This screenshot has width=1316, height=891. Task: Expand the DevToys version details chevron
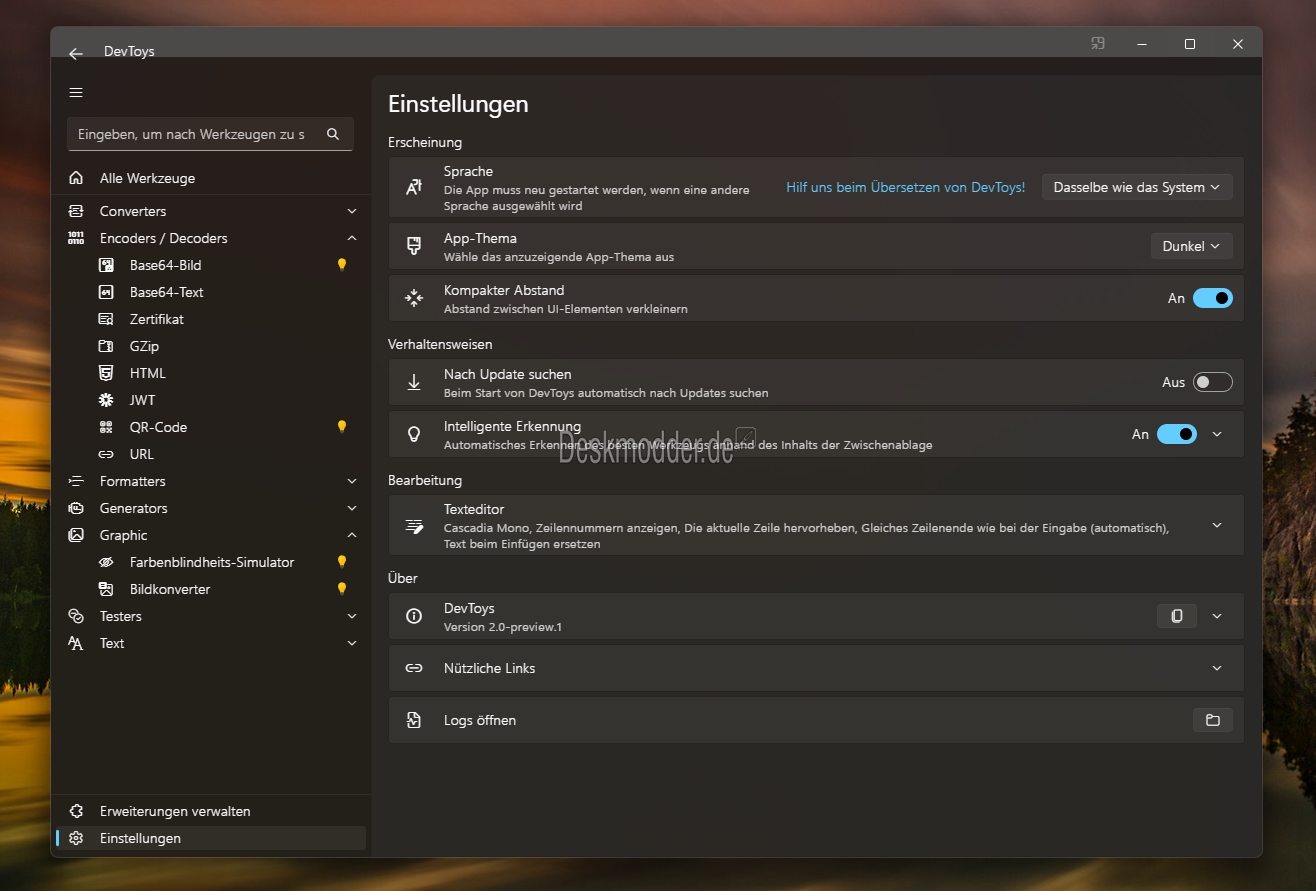click(1217, 616)
